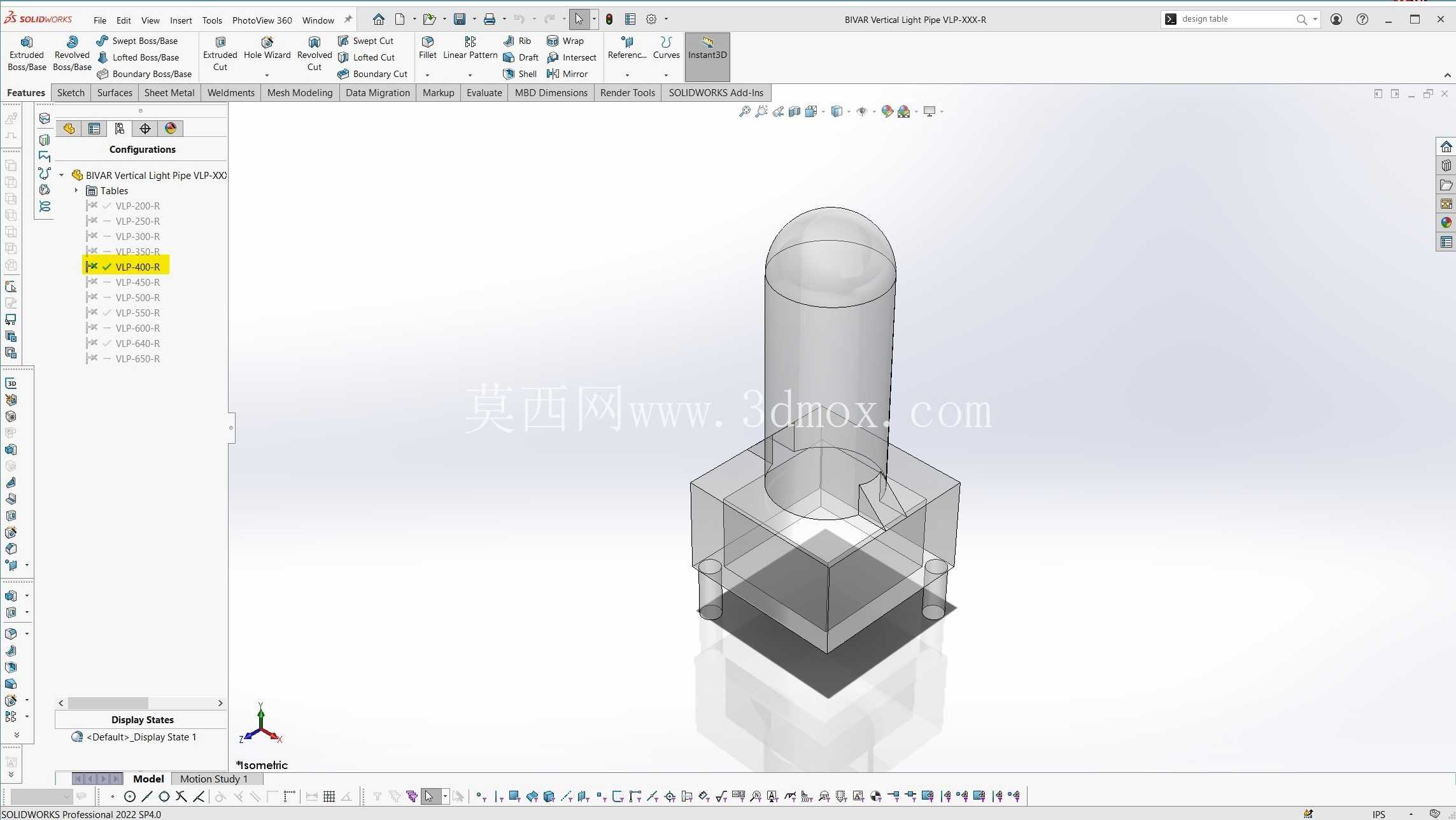Viewport: 1456px width, 820px height.
Task: Open the Insert menu
Action: point(181,20)
